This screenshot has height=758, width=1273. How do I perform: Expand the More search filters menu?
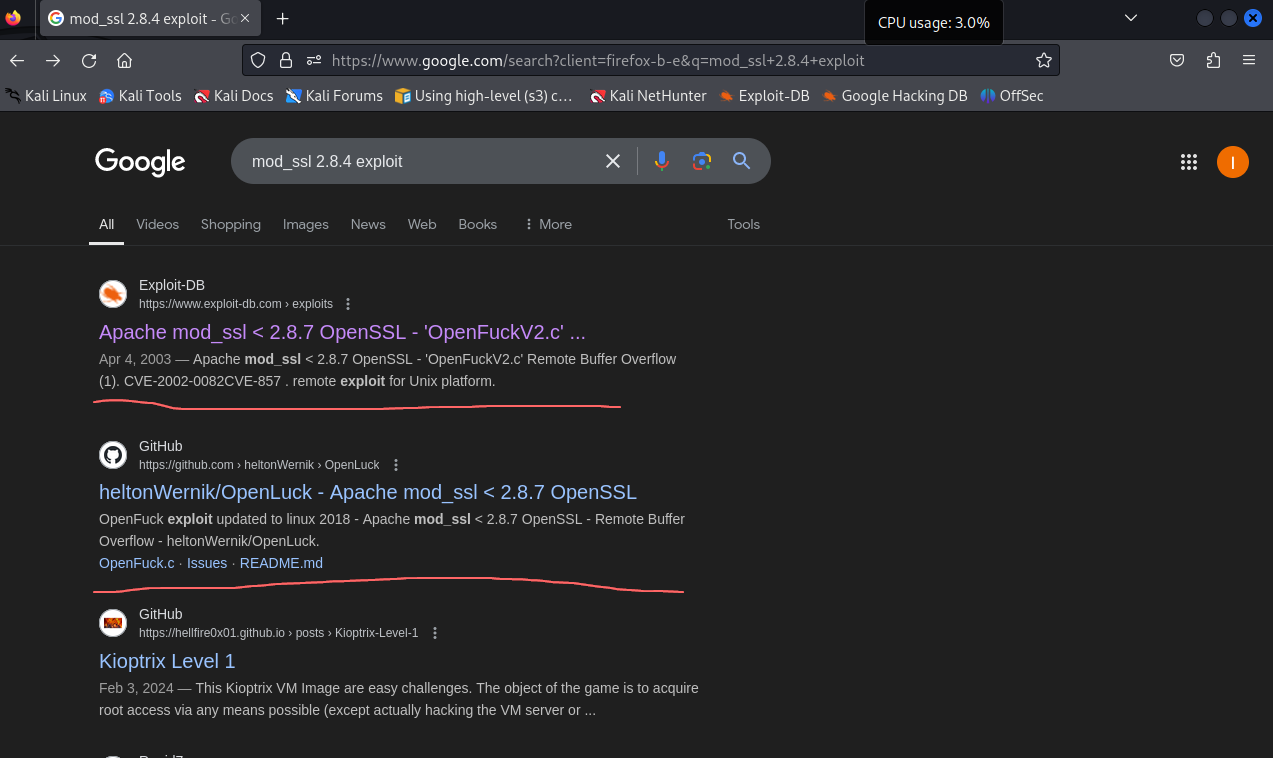pos(547,224)
